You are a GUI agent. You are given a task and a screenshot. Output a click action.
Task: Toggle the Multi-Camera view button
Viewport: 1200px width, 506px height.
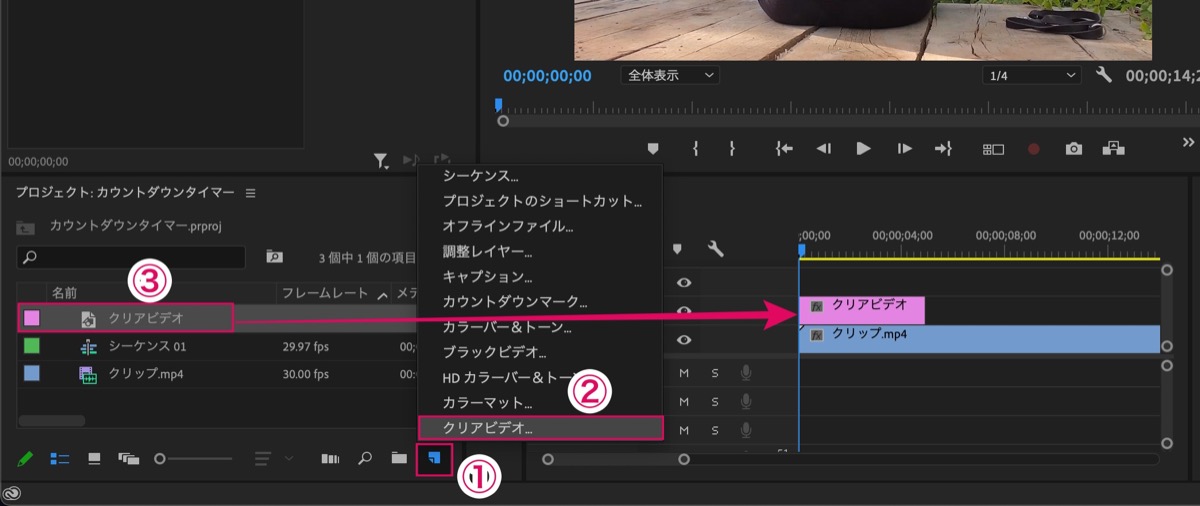[993, 149]
